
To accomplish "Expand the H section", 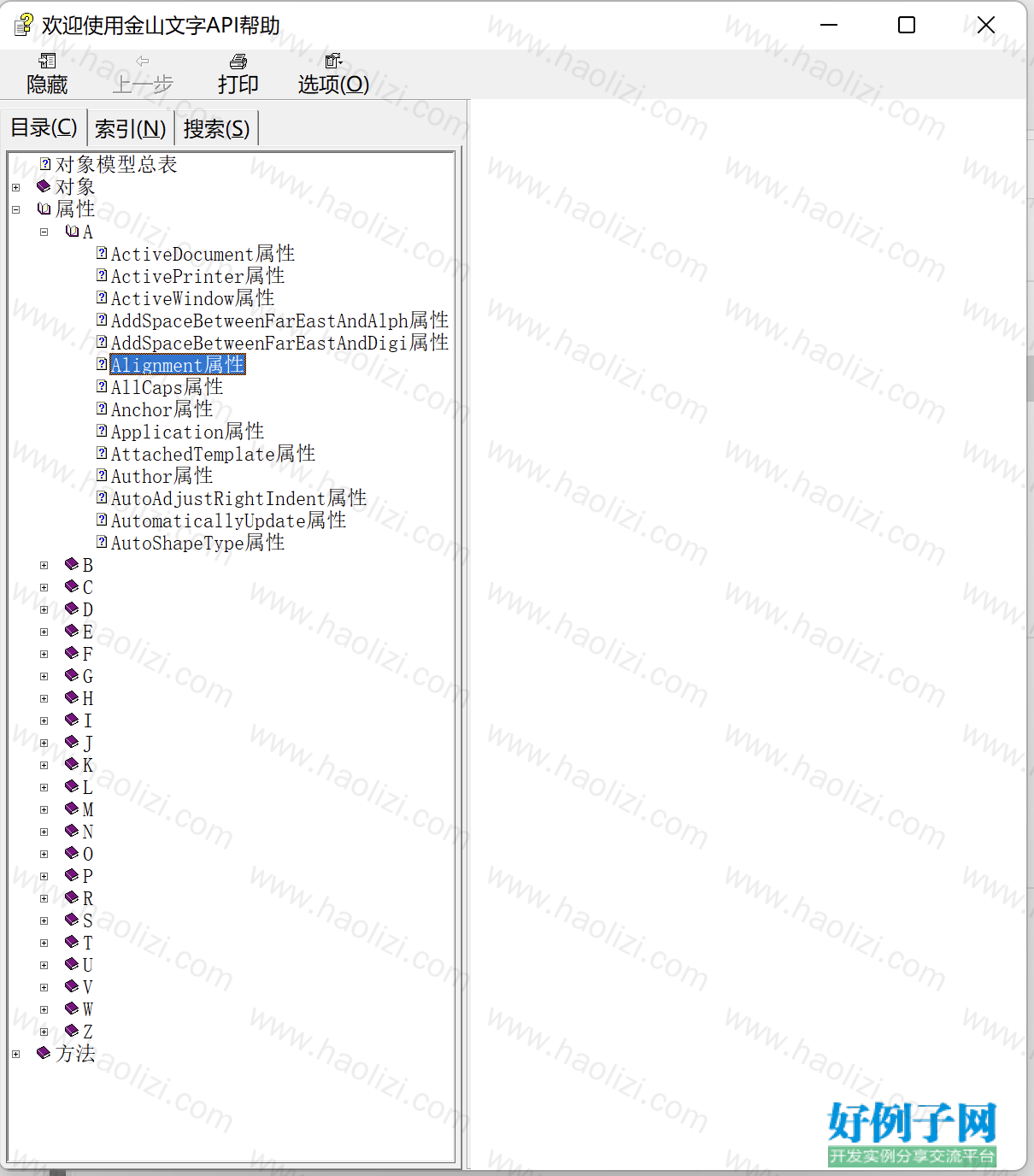I will click(44, 698).
